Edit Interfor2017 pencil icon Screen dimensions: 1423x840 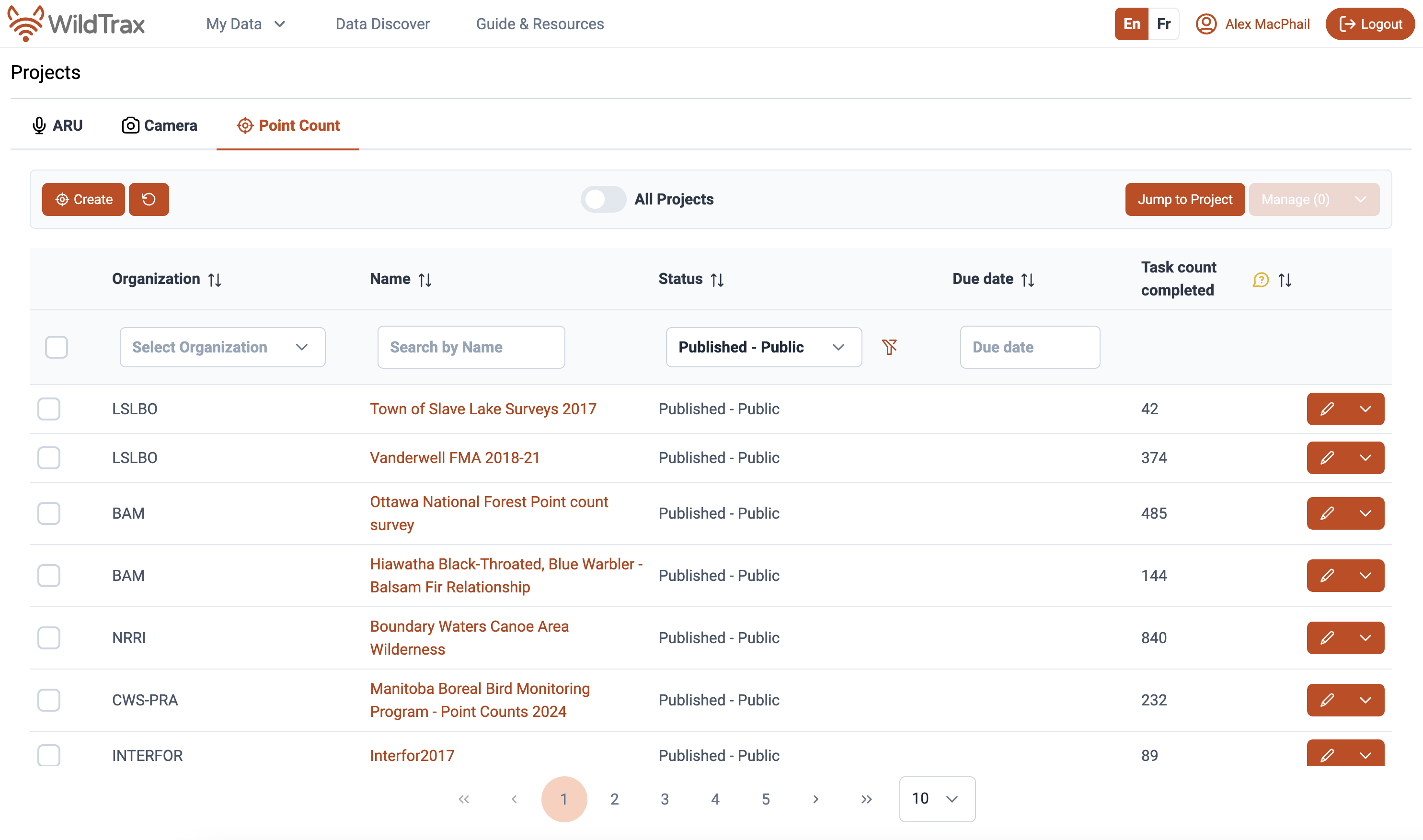pyautogui.click(x=1327, y=755)
